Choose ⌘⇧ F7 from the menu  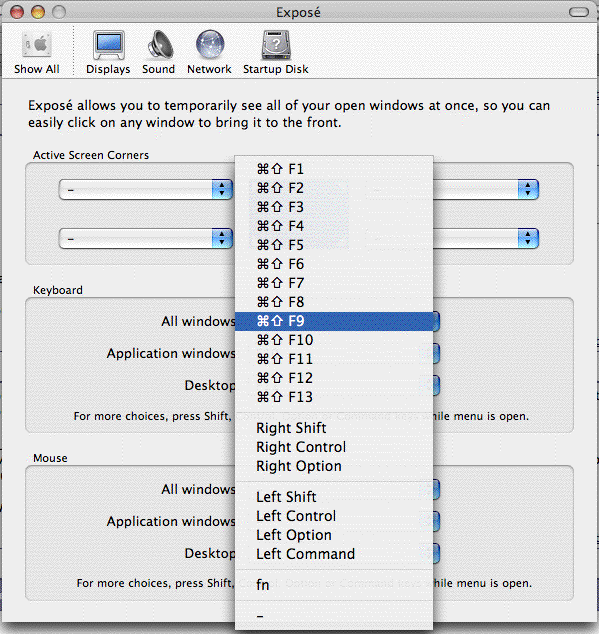coord(334,283)
